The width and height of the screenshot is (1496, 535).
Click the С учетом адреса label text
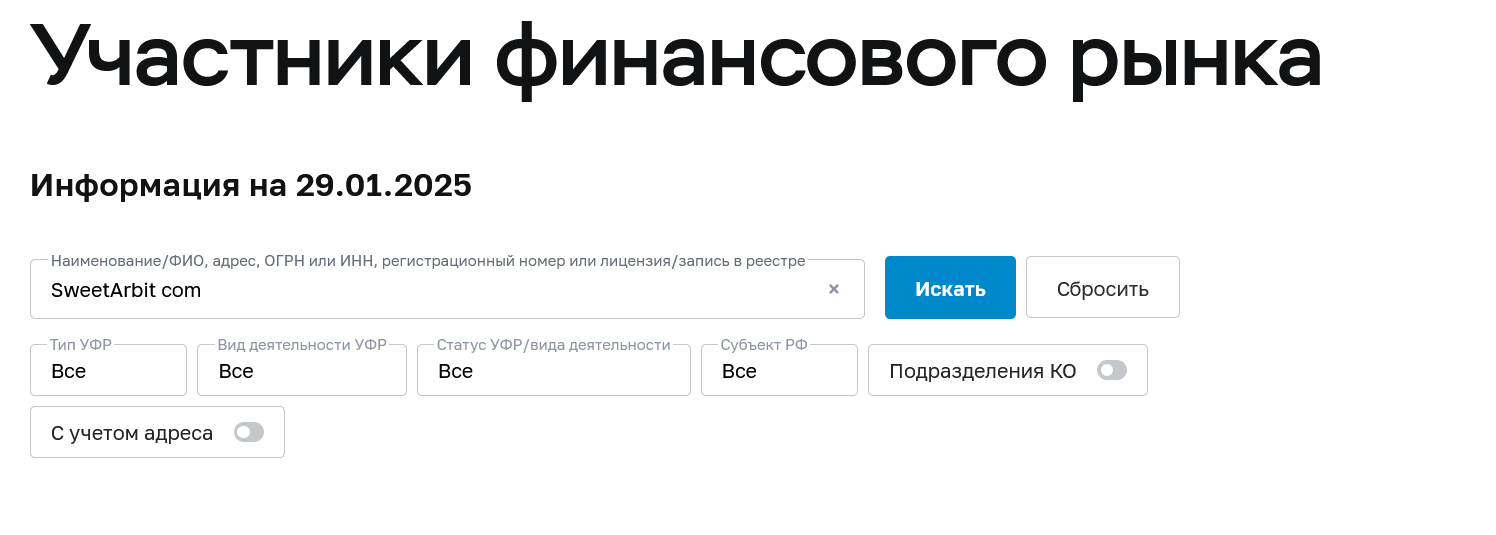pyautogui.click(x=132, y=433)
